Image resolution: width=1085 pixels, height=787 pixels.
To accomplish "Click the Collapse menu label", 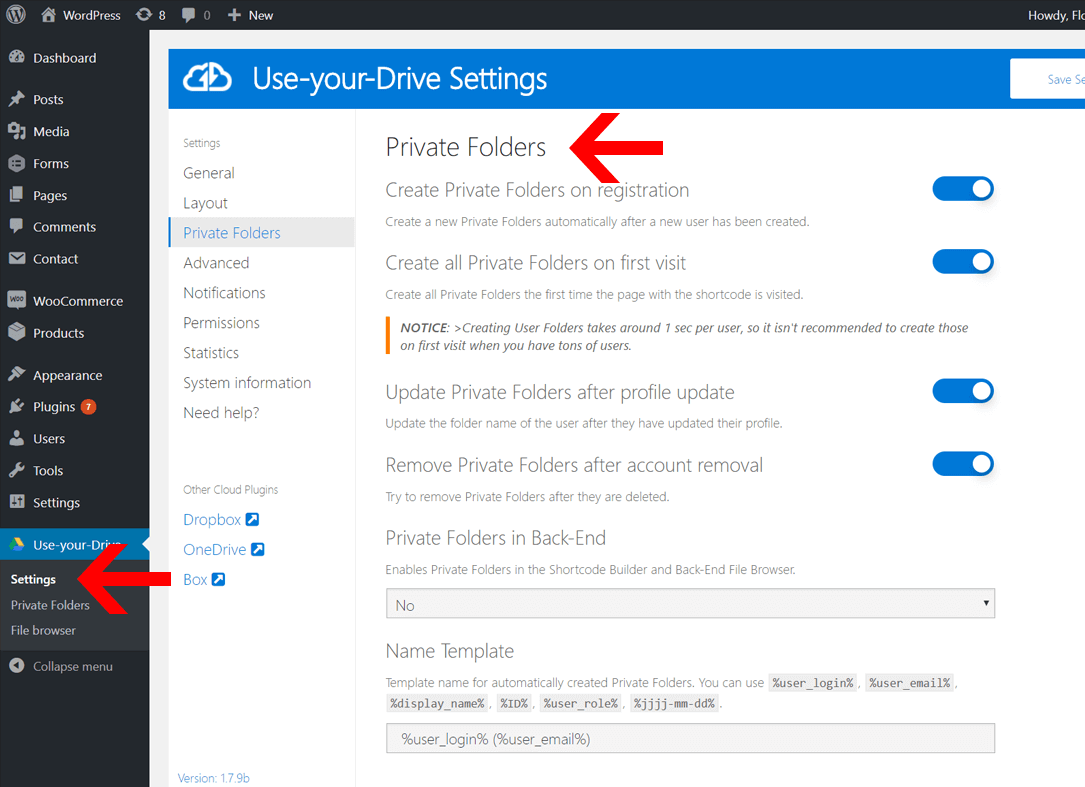I will coord(73,667).
